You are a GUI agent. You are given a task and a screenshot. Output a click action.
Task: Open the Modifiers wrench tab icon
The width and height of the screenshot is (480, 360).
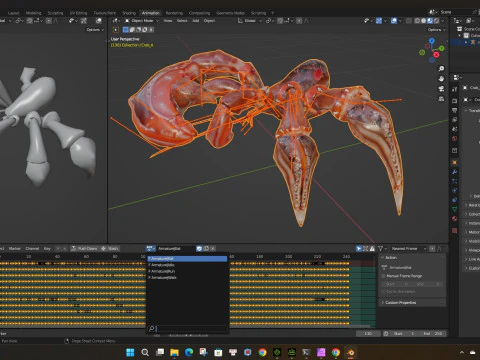(x=454, y=172)
